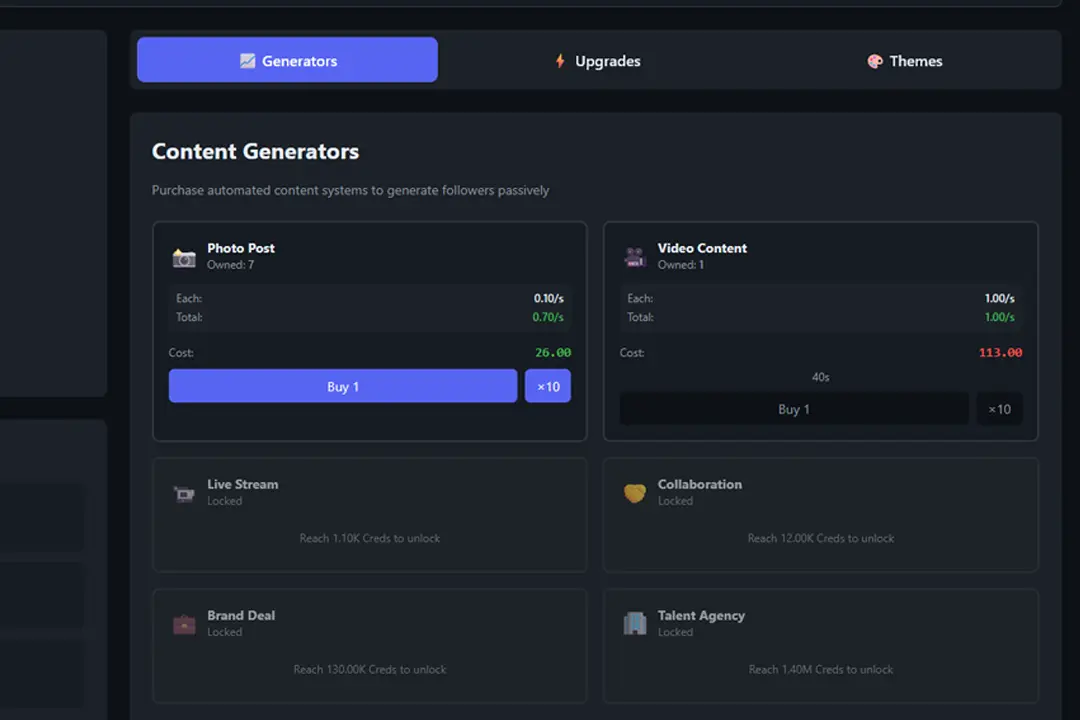Click the locked Brand Deal card
Image resolution: width=1080 pixels, height=720 pixels.
[369, 646]
